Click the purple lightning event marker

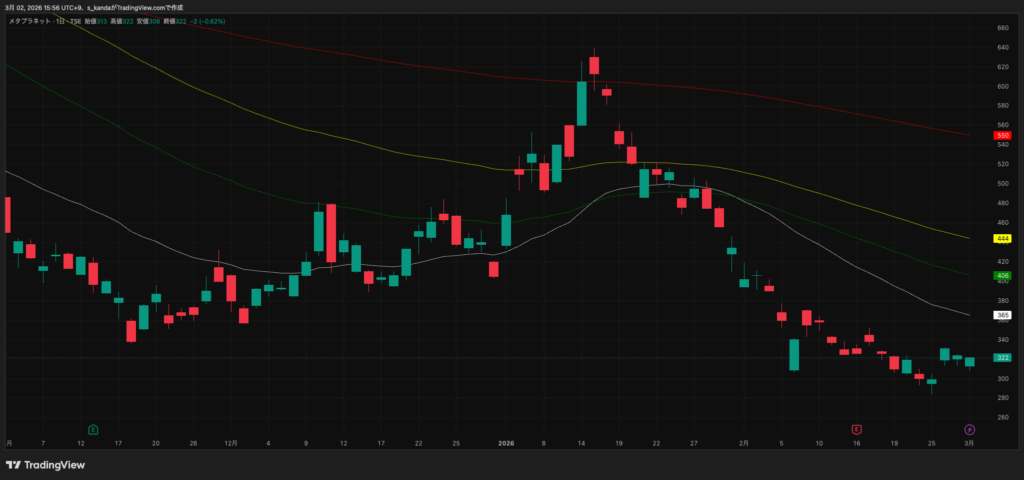click(969, 429)
